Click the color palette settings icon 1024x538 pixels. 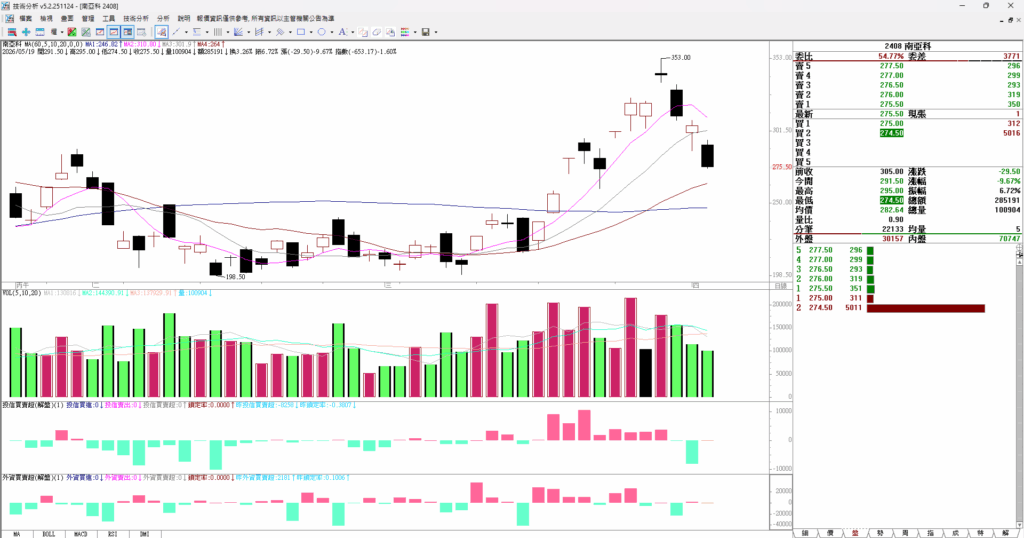click(405, 31)
